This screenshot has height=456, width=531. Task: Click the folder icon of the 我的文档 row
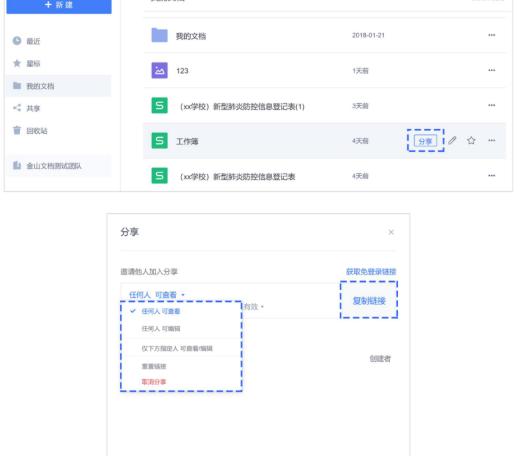(160, 35)
